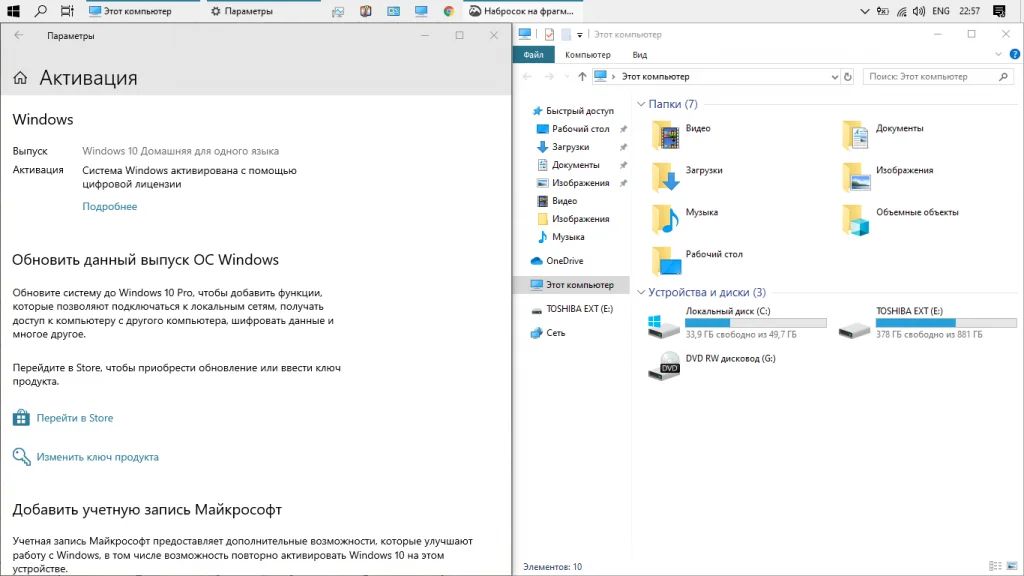The width and height of the screenshot is (1024, 576).
Task: Select DVD RW дисковод (G:)
Action: tap(712, 364)
